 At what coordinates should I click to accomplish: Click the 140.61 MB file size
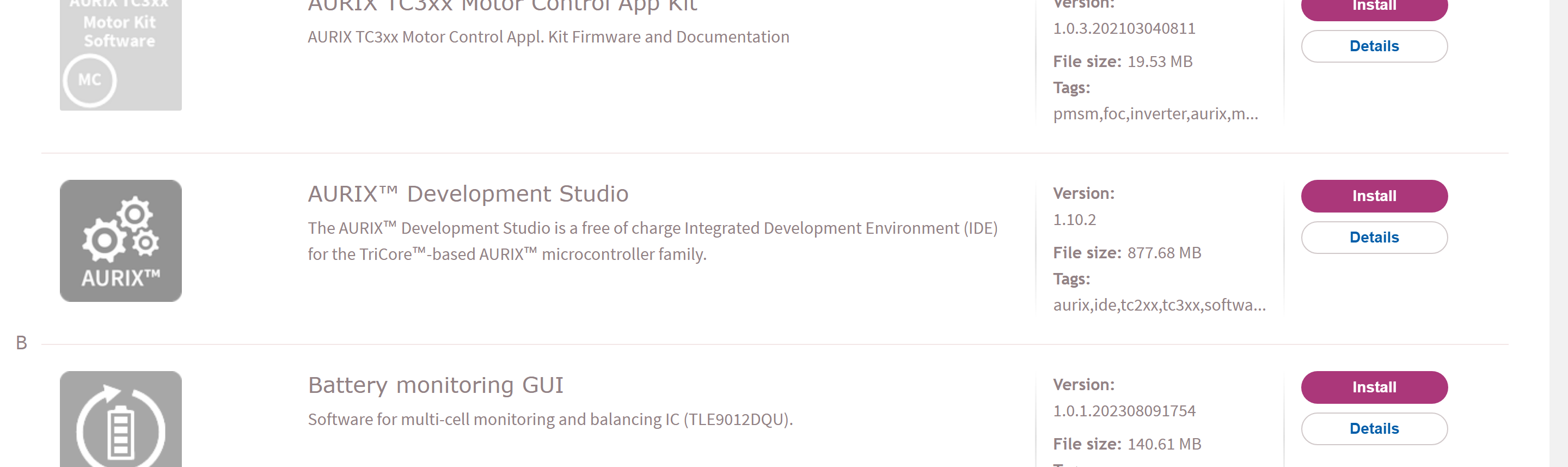(1164, 444)
